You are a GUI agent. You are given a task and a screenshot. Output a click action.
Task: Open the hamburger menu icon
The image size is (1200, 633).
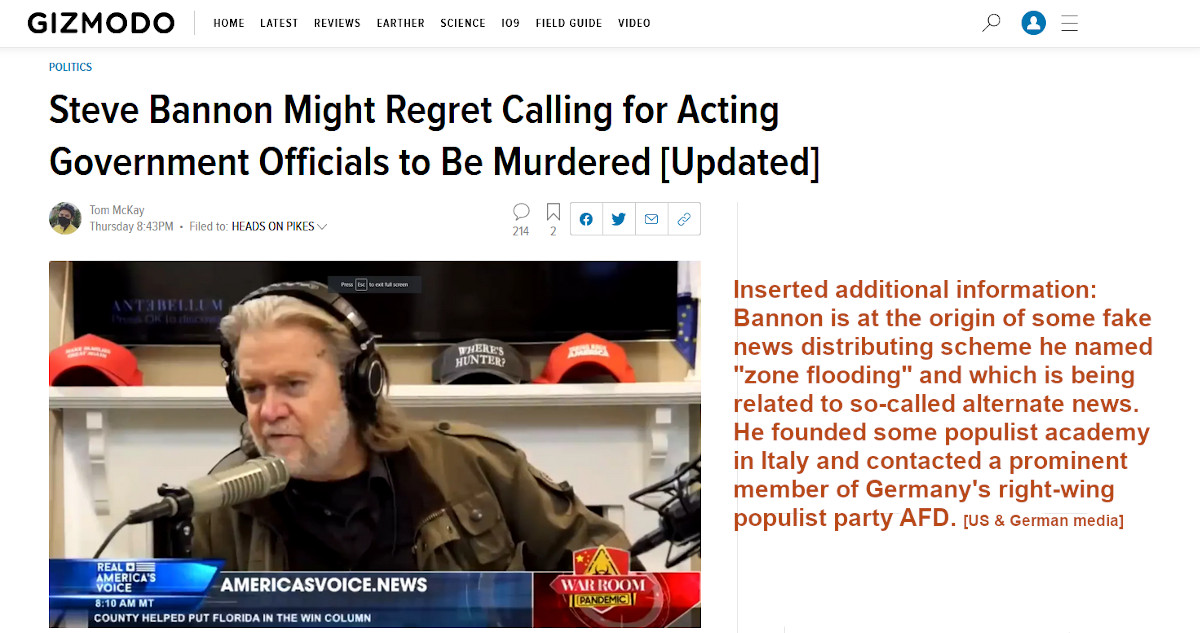click(x=1069, y=23)
